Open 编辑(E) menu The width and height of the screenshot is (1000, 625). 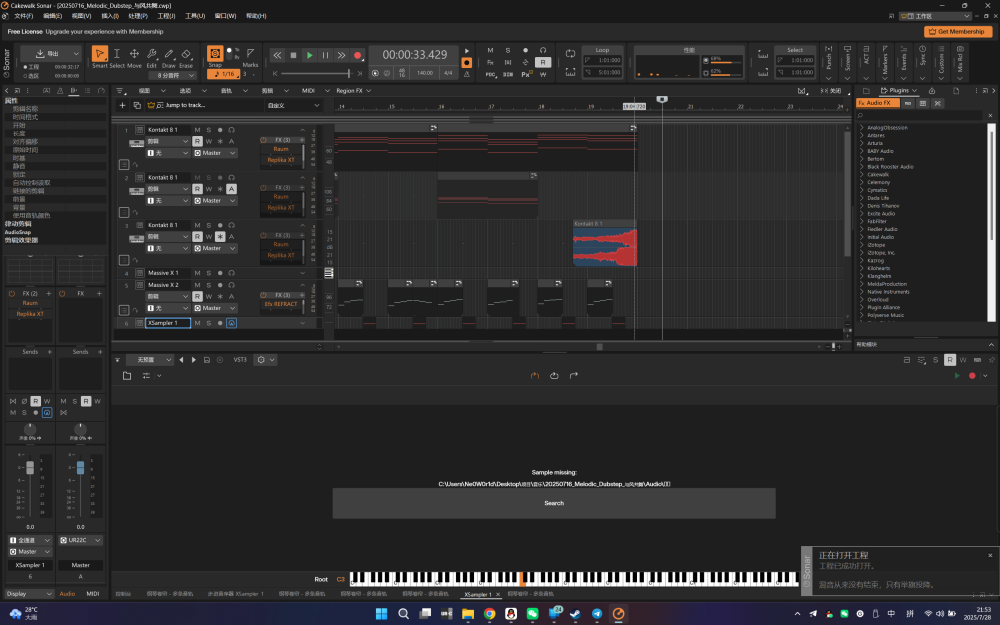click(52, 16)
